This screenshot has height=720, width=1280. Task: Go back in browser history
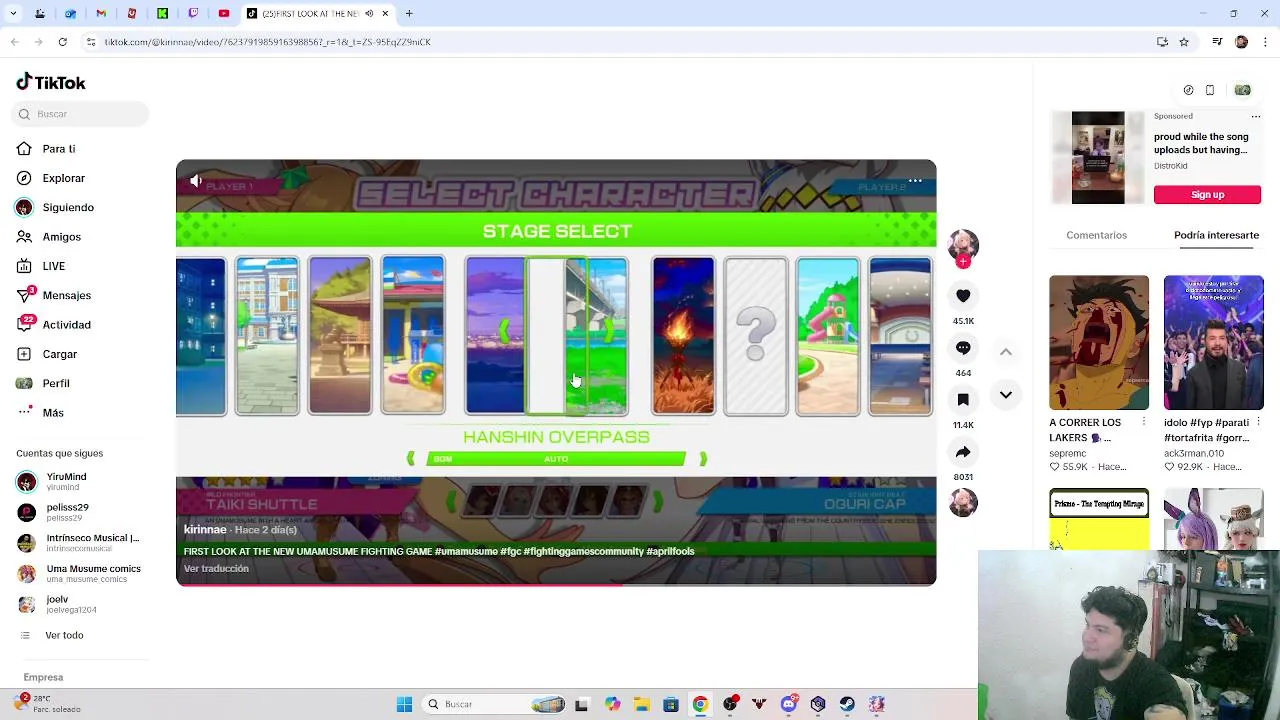(x=14, y=42)
